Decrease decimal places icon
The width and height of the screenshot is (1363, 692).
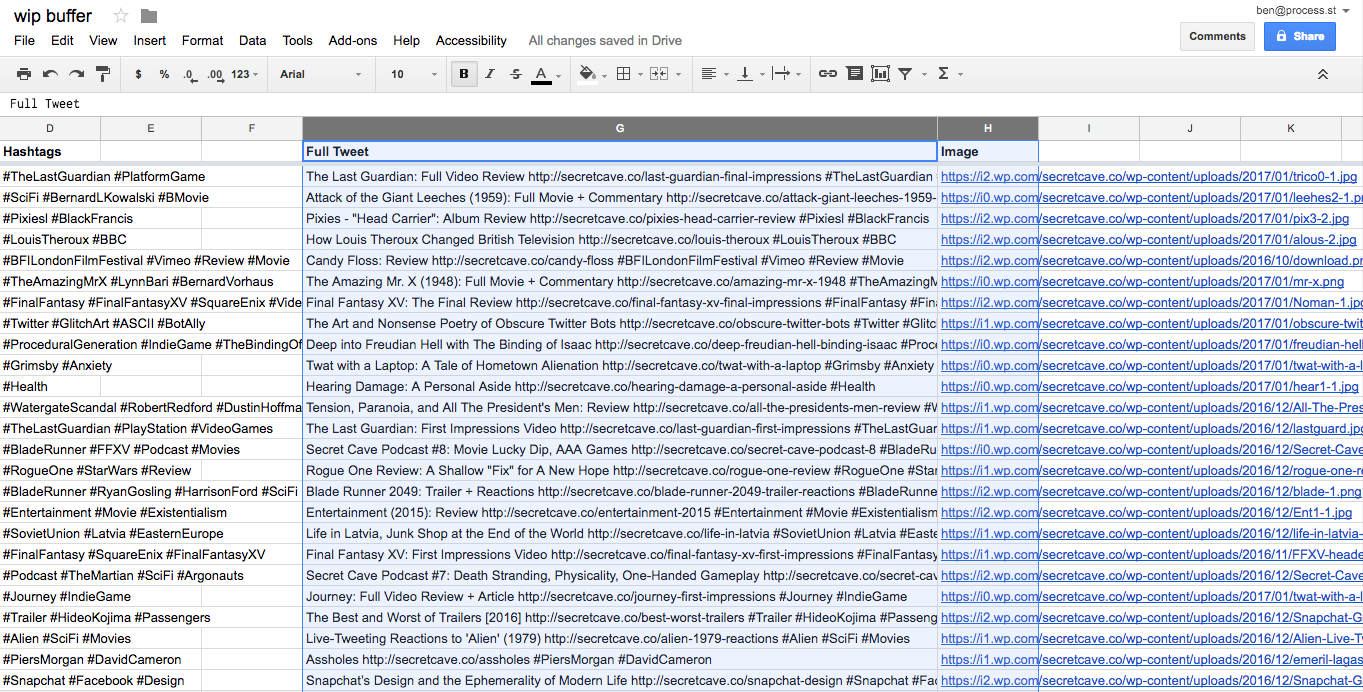click(189, 74)
